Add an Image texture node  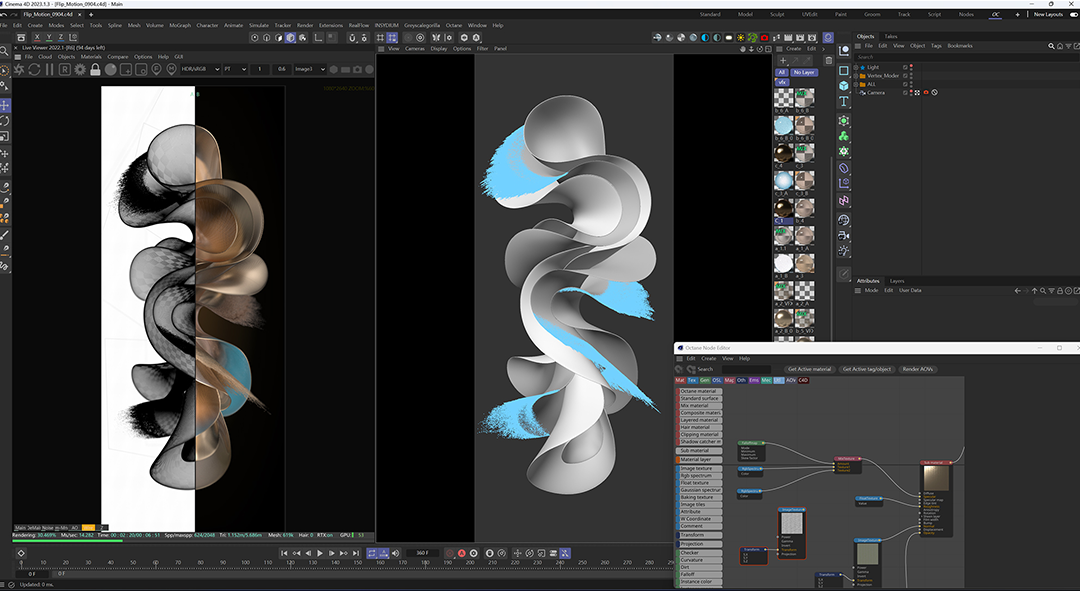(698, 468)
